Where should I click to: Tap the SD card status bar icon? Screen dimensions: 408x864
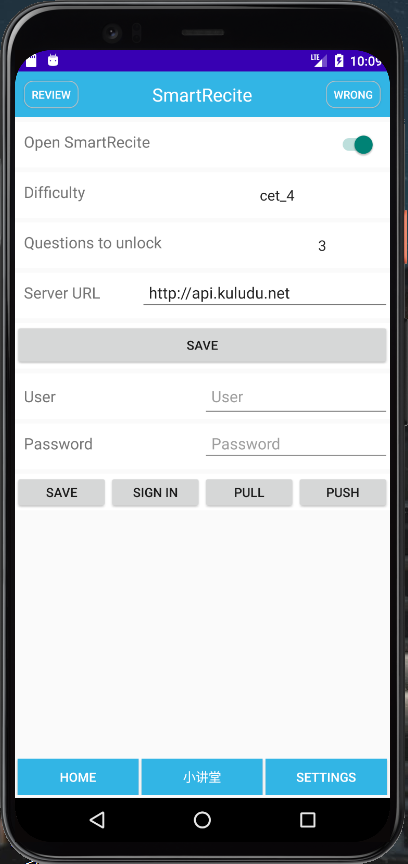click(x=31, y=60)
